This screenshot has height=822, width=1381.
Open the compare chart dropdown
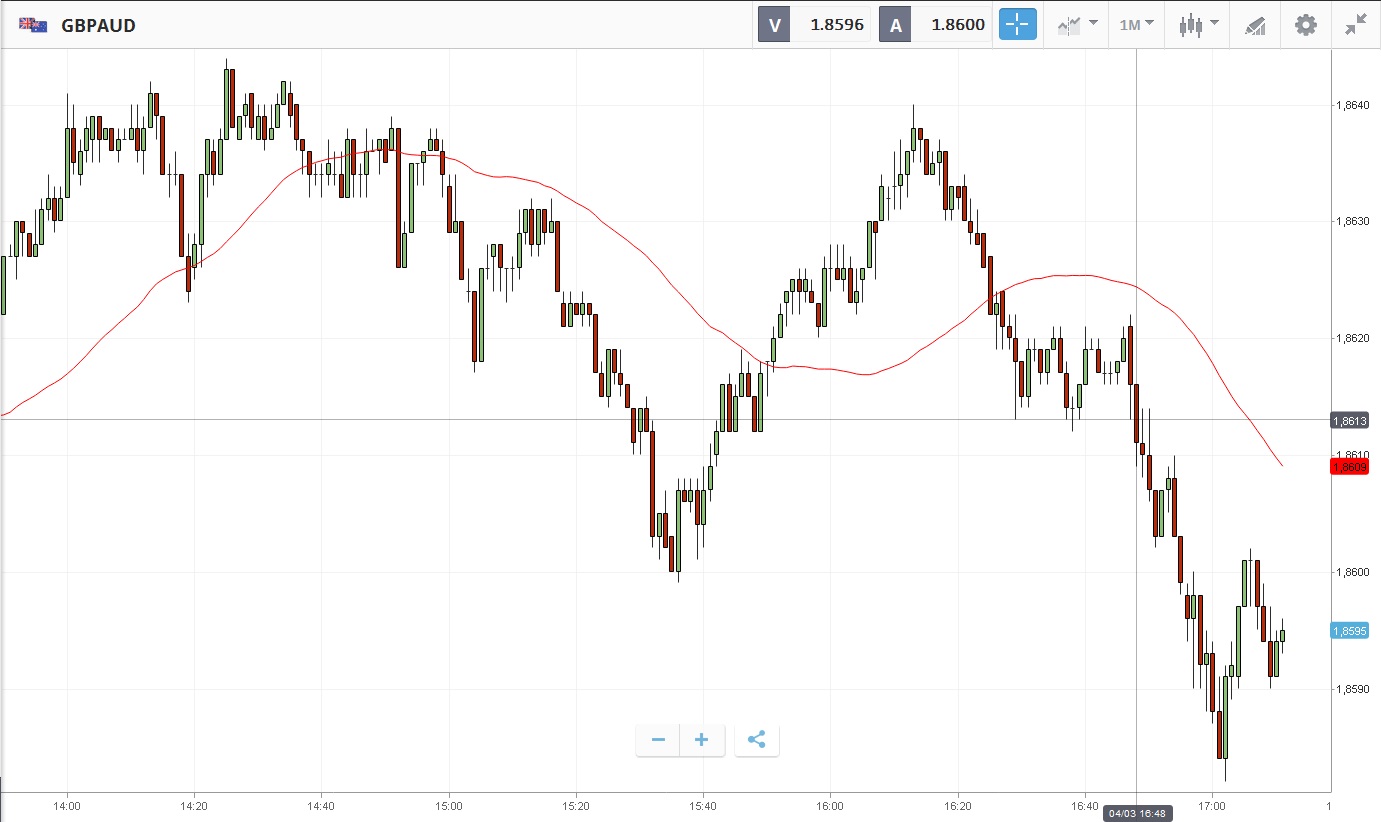pyautogui.click(x=1077, y=25)
